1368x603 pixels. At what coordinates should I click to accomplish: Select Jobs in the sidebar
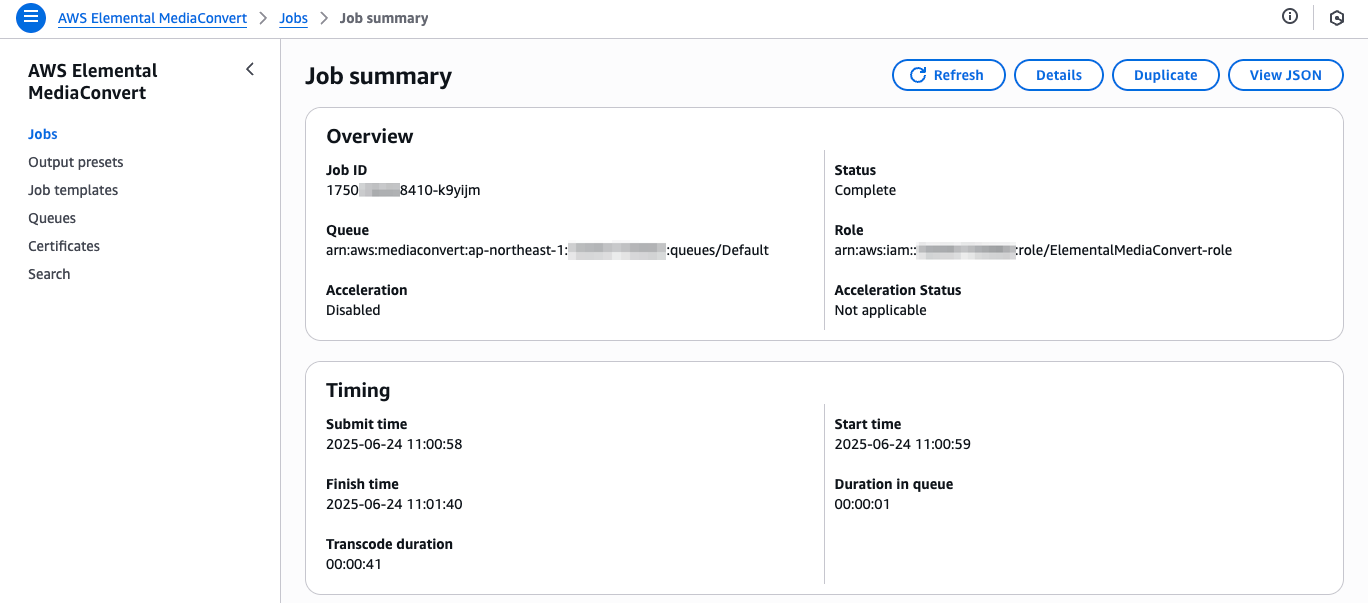tap(43, 134)
